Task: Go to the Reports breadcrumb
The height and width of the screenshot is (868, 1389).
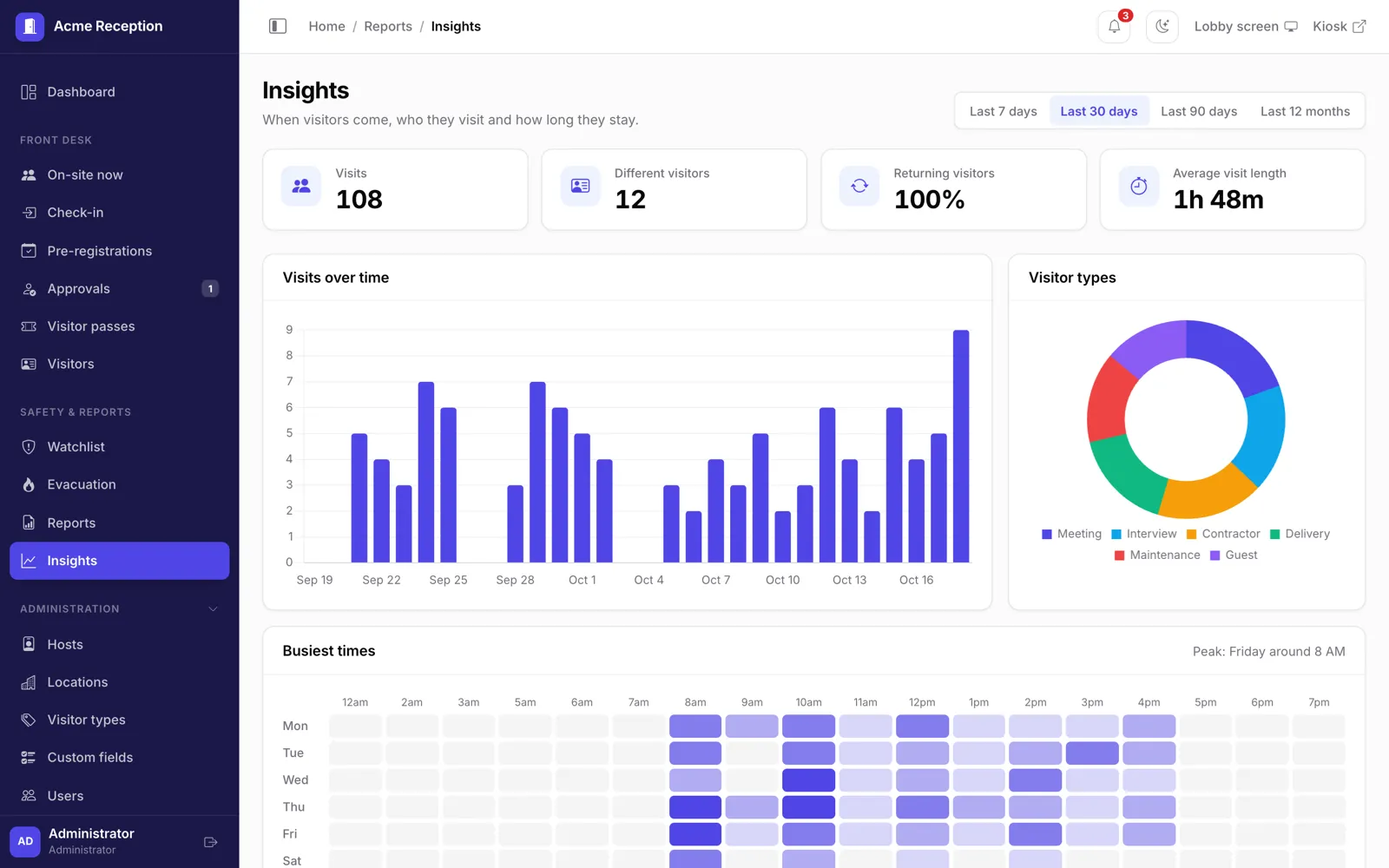Action: click(x=388, y=26)
